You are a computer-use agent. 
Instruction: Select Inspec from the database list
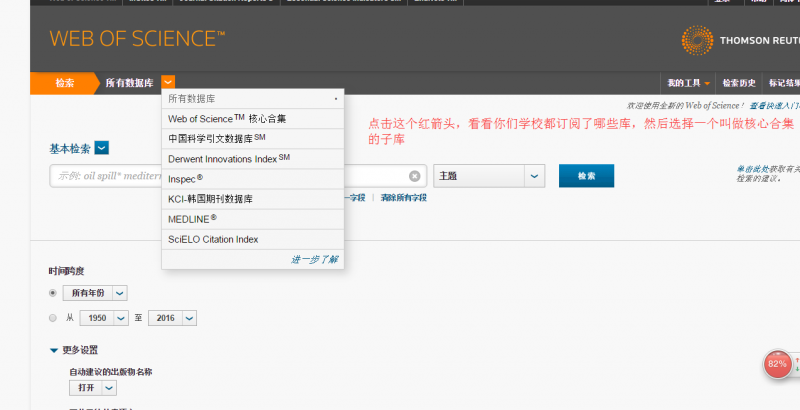point(253,179)
